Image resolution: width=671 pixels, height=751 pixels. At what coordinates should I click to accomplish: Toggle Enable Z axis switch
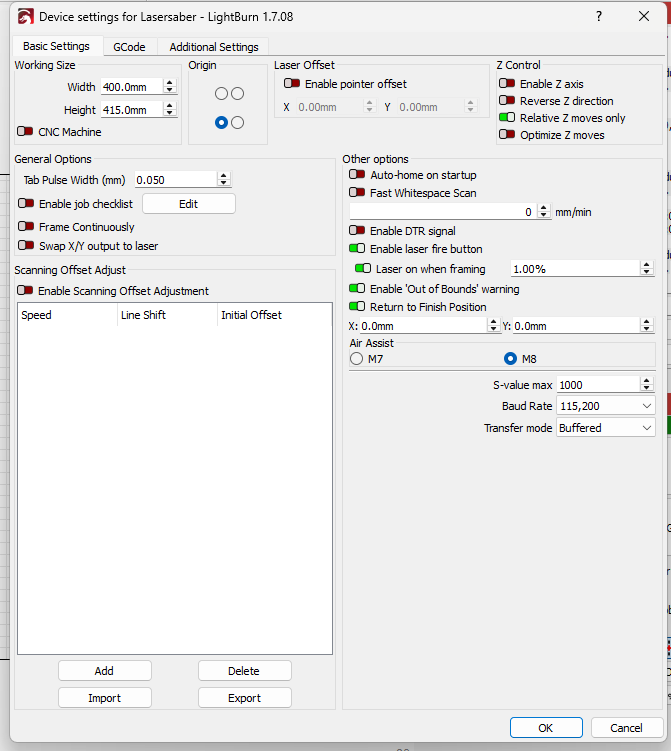(507, 84)
